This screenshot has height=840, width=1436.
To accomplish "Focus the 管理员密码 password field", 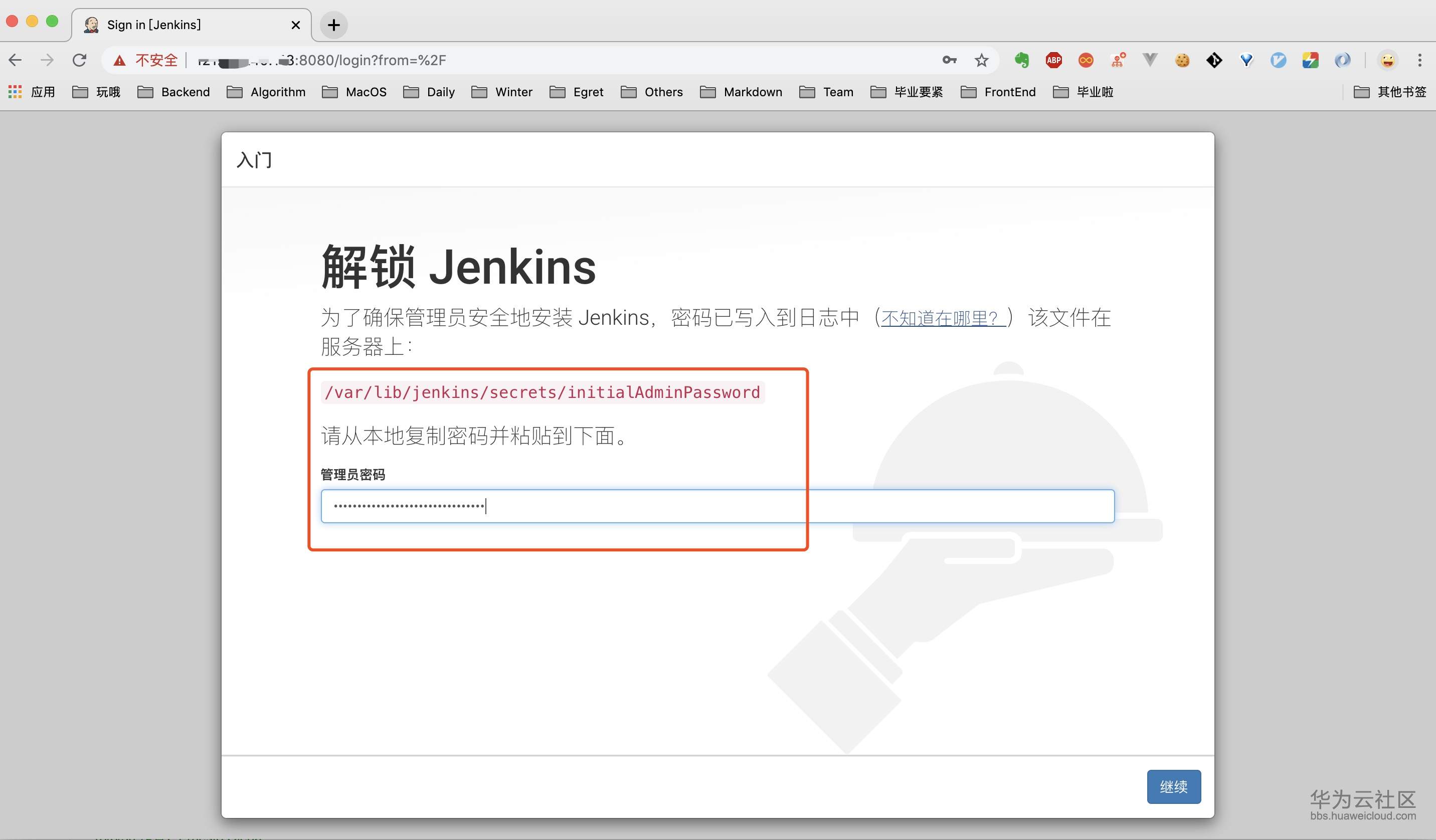I will click(x=717, y=506).
